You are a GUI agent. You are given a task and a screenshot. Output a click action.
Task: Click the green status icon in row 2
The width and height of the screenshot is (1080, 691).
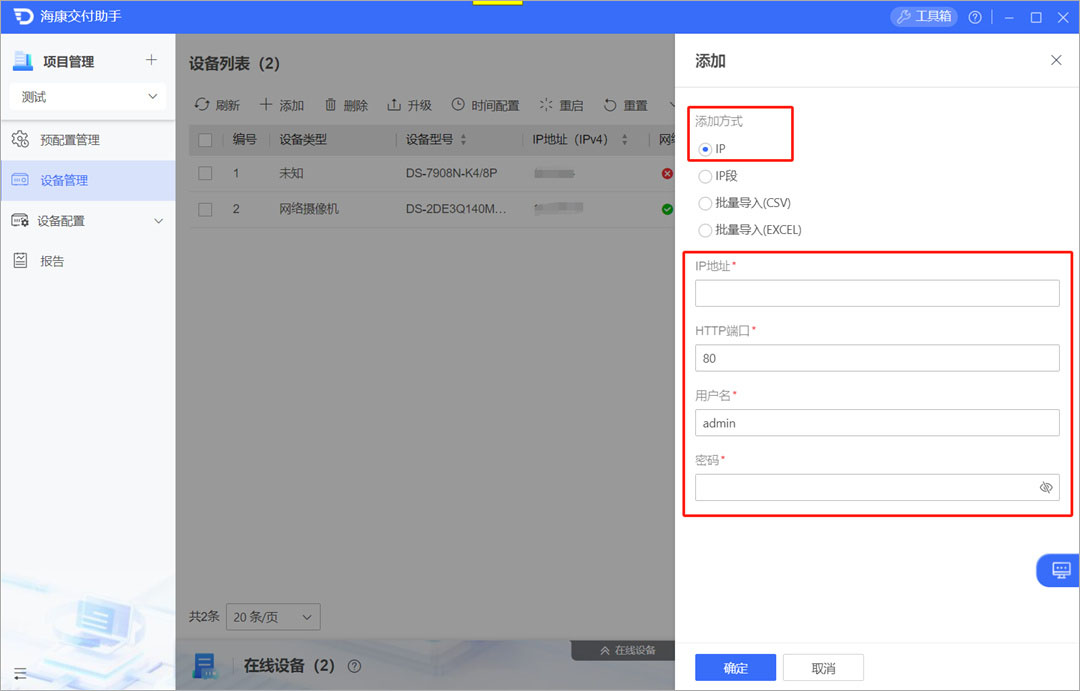(667, 209)
